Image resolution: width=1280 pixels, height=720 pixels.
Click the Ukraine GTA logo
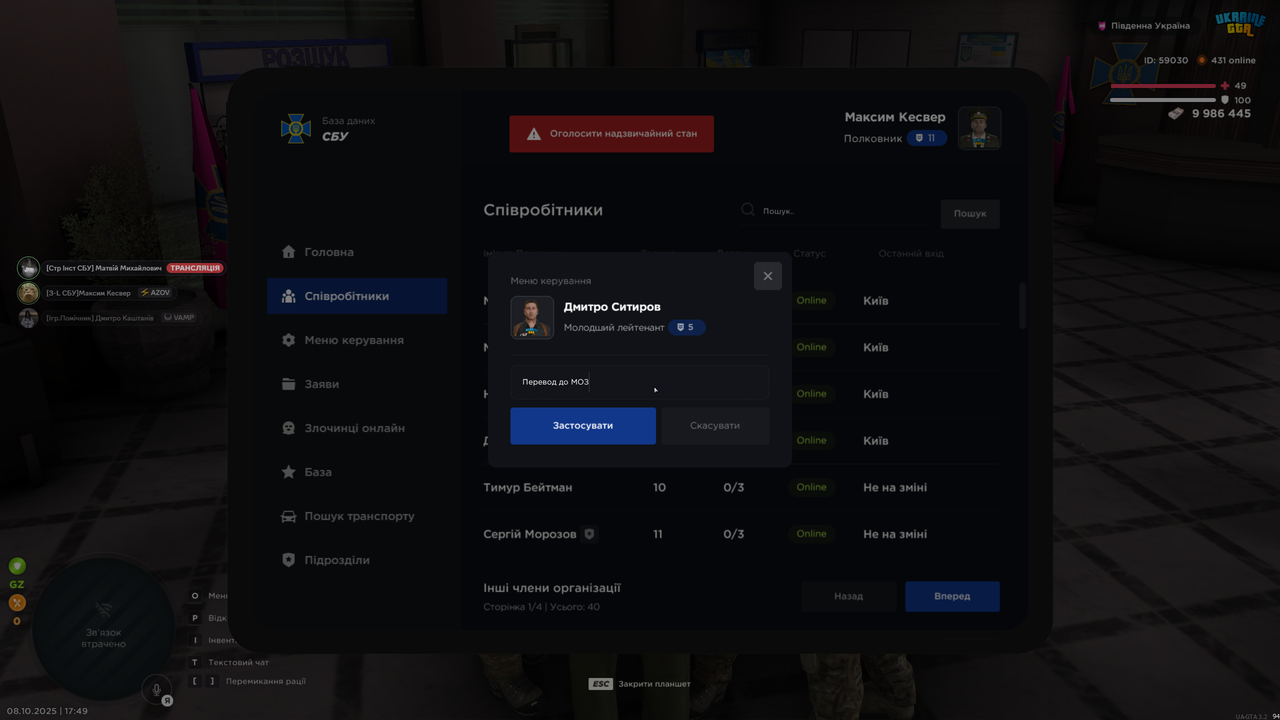point(1240,24)
